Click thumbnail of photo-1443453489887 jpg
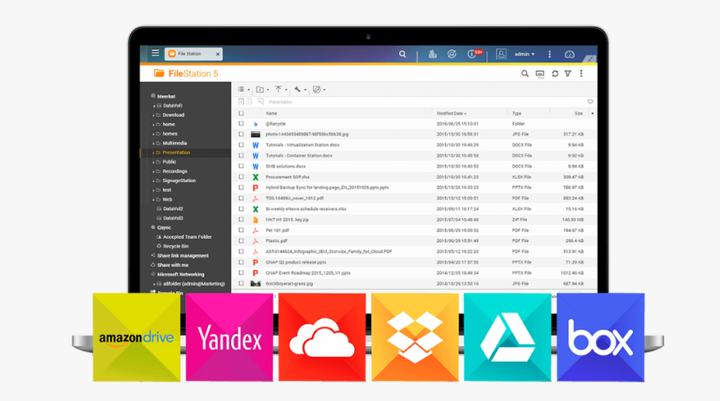The image size is (720, 401). [x=255, y=134]
